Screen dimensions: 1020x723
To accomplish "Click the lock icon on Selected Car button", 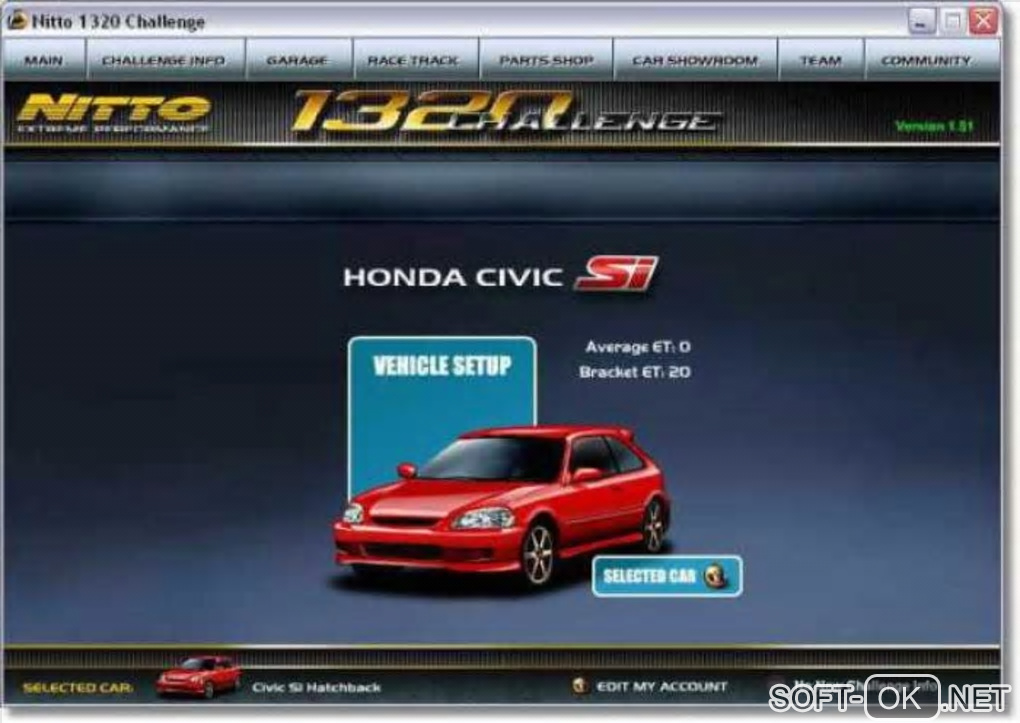I will tap(716, 576).
